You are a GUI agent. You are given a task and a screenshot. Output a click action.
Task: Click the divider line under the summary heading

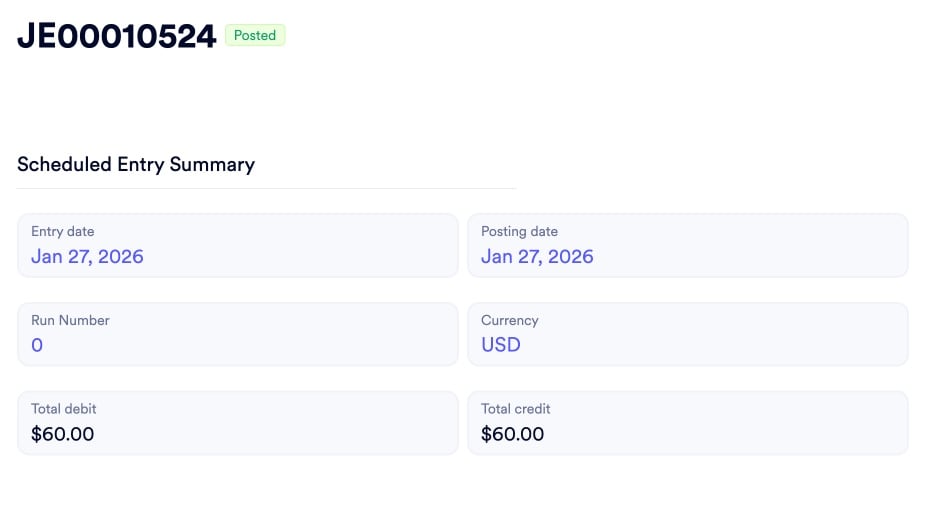click(266, 188)
